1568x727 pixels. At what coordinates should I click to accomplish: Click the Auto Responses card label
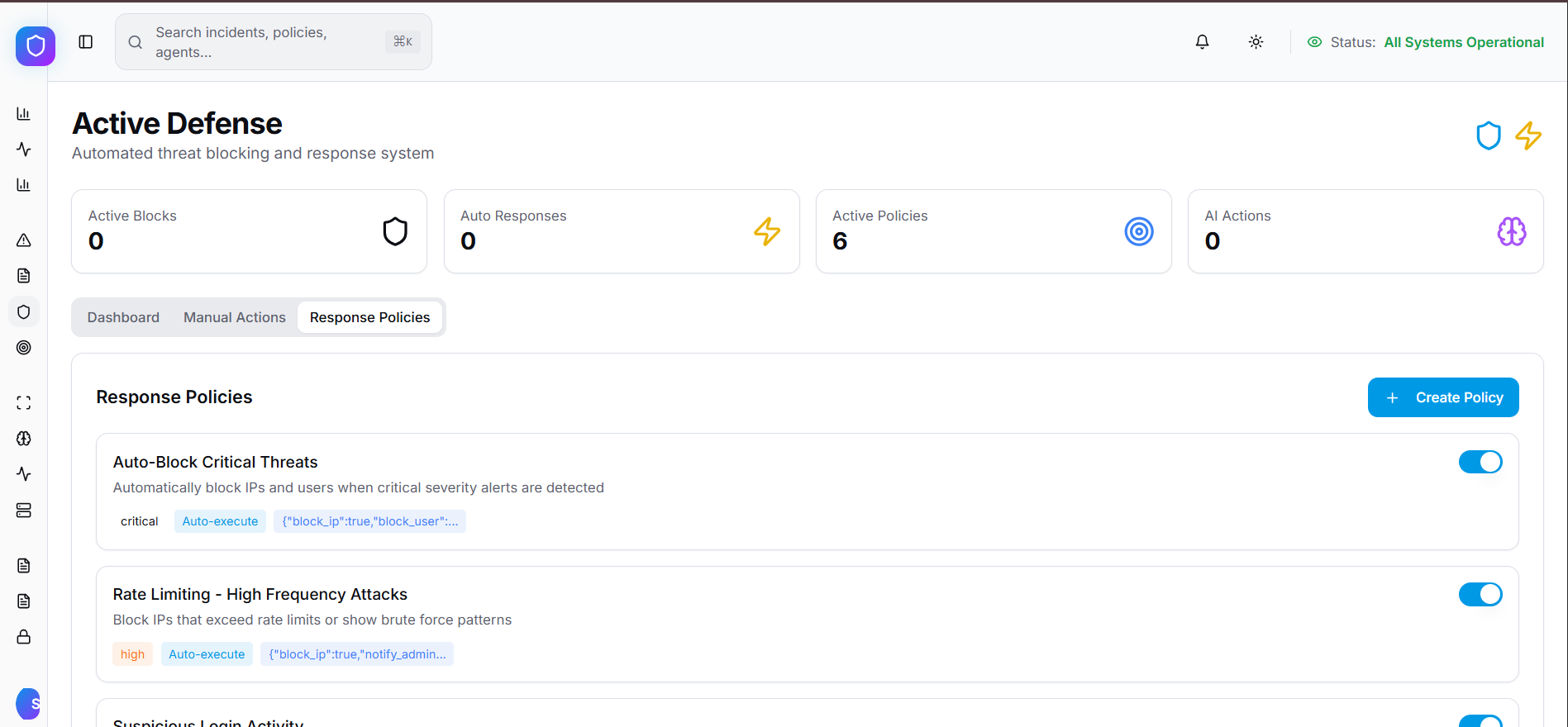[x=513, y=216]
